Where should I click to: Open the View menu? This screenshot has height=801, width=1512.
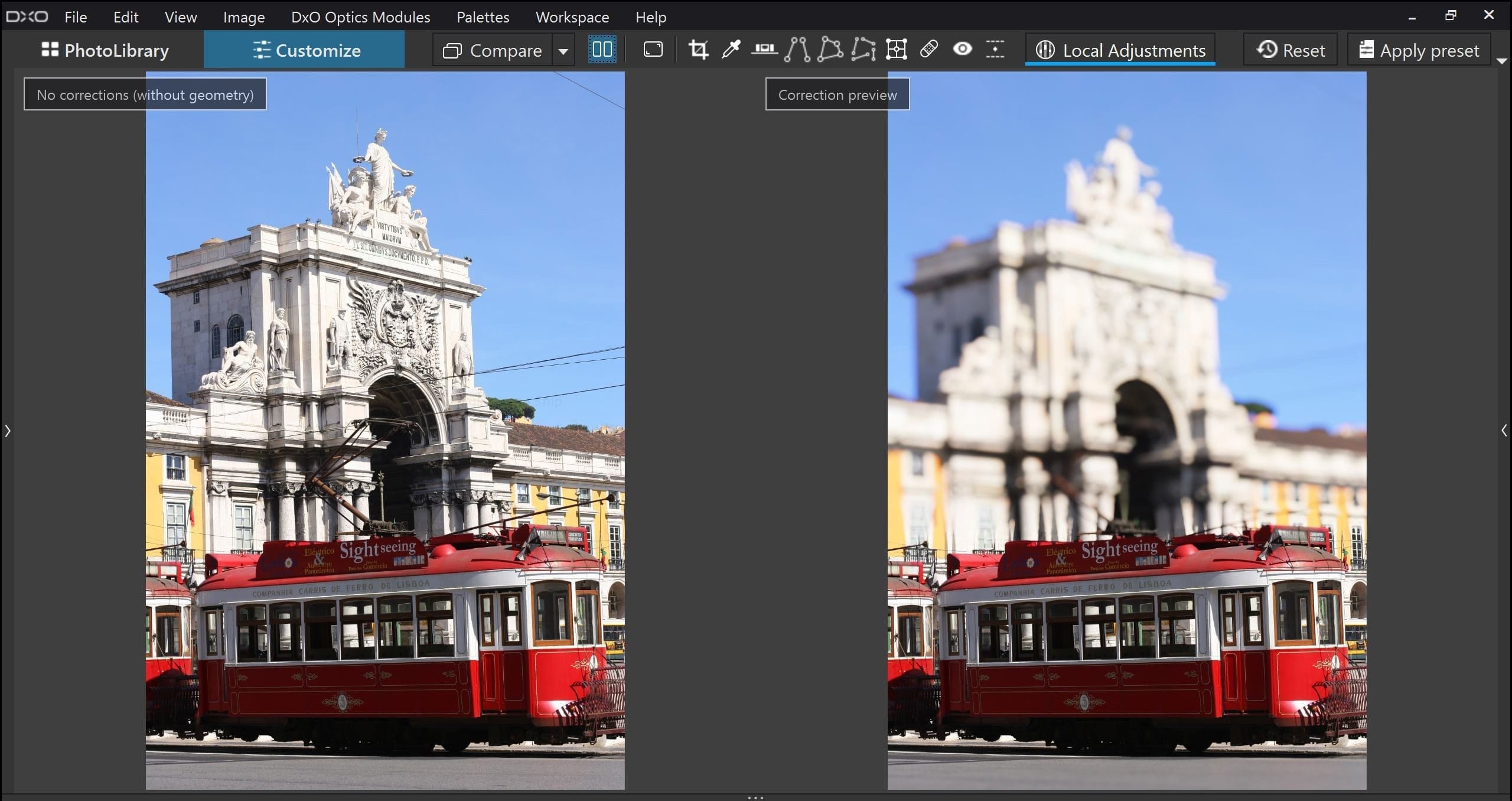(181, 17)
